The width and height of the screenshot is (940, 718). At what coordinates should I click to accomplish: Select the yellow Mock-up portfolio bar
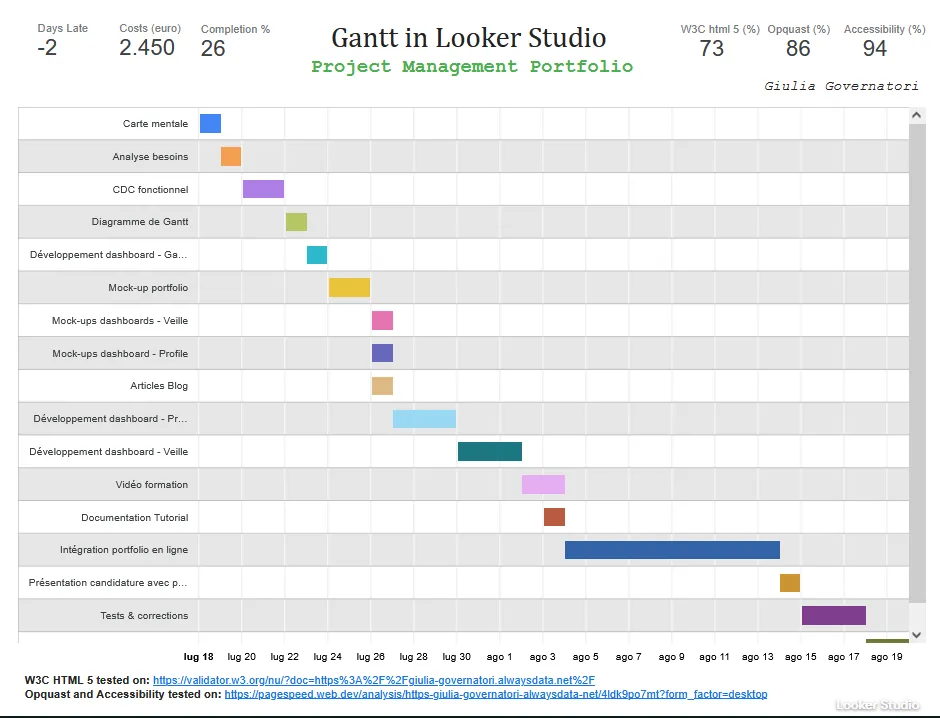[x=349, y=288]
